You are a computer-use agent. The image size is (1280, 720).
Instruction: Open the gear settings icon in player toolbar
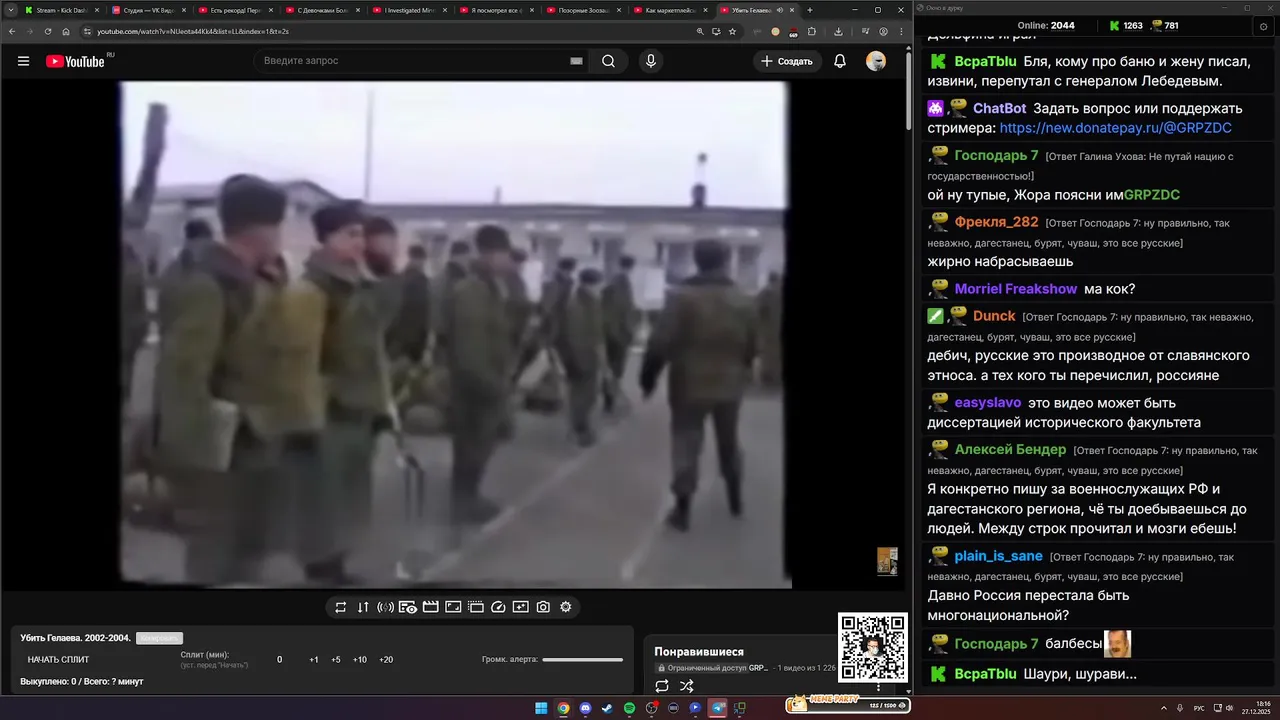click(x=566, y=607)
